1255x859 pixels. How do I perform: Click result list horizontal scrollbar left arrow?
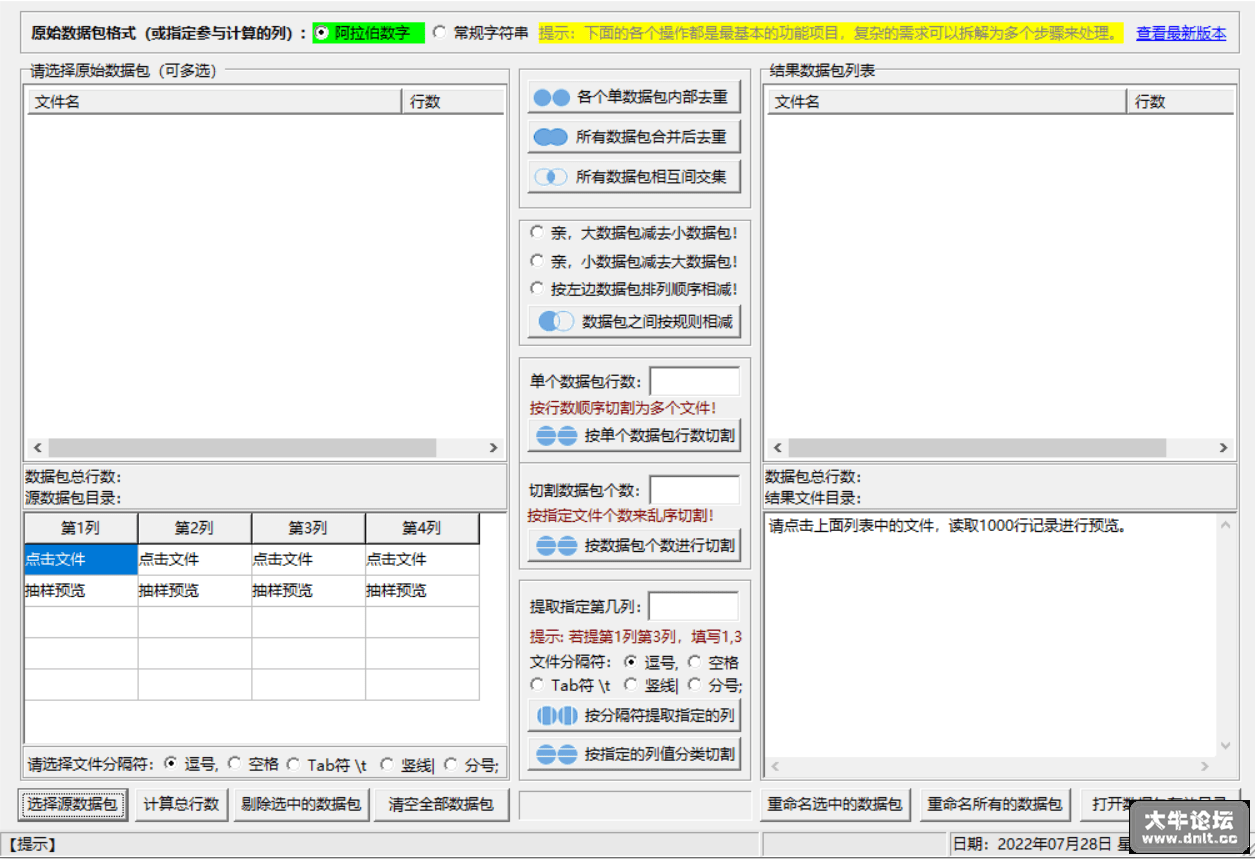(778, 448)
